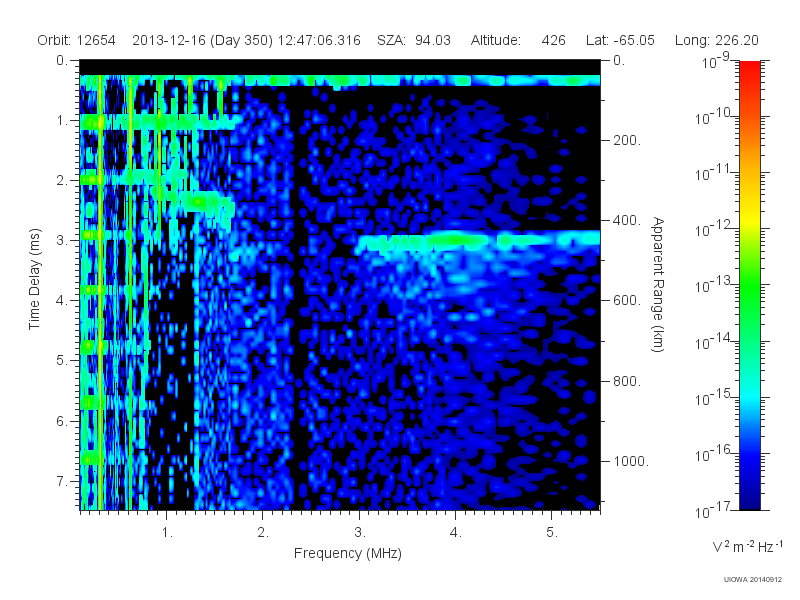Click the 200. apparent range tick label
The width and height of the screenshot is (800, 600).
click(627, 140)
